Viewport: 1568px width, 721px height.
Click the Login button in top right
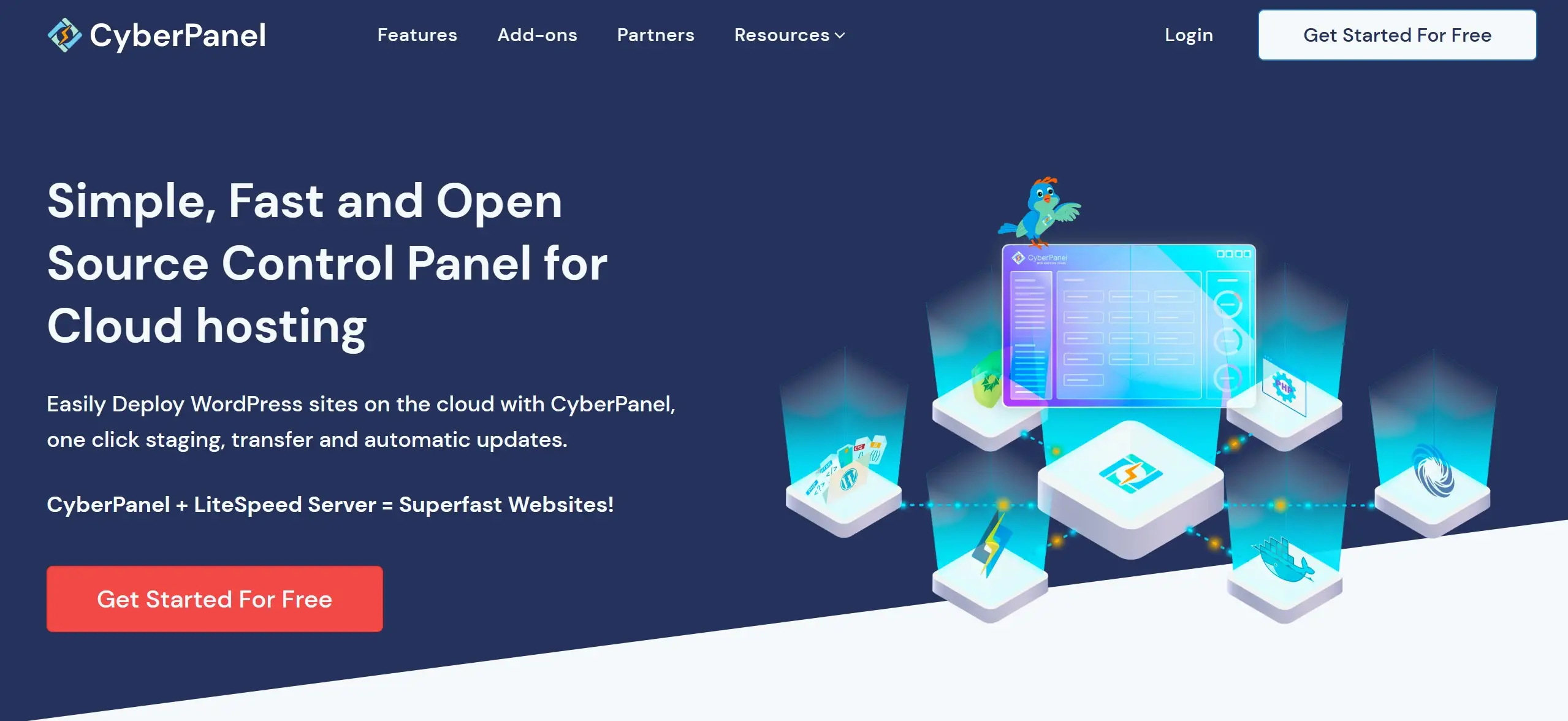pyautogui.click(x=1190, y=35)
